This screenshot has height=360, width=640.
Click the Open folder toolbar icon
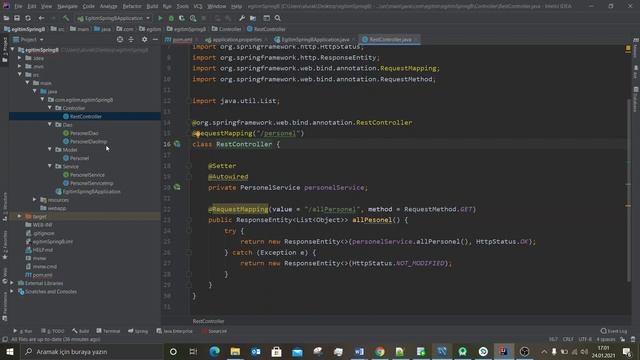[6, 18]
